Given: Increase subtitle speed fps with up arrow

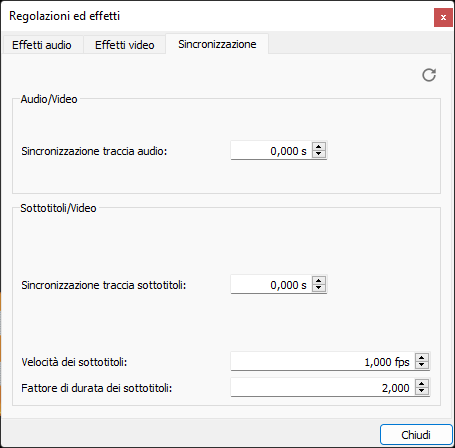Looking at the screenshot, I should coord(422,358).
